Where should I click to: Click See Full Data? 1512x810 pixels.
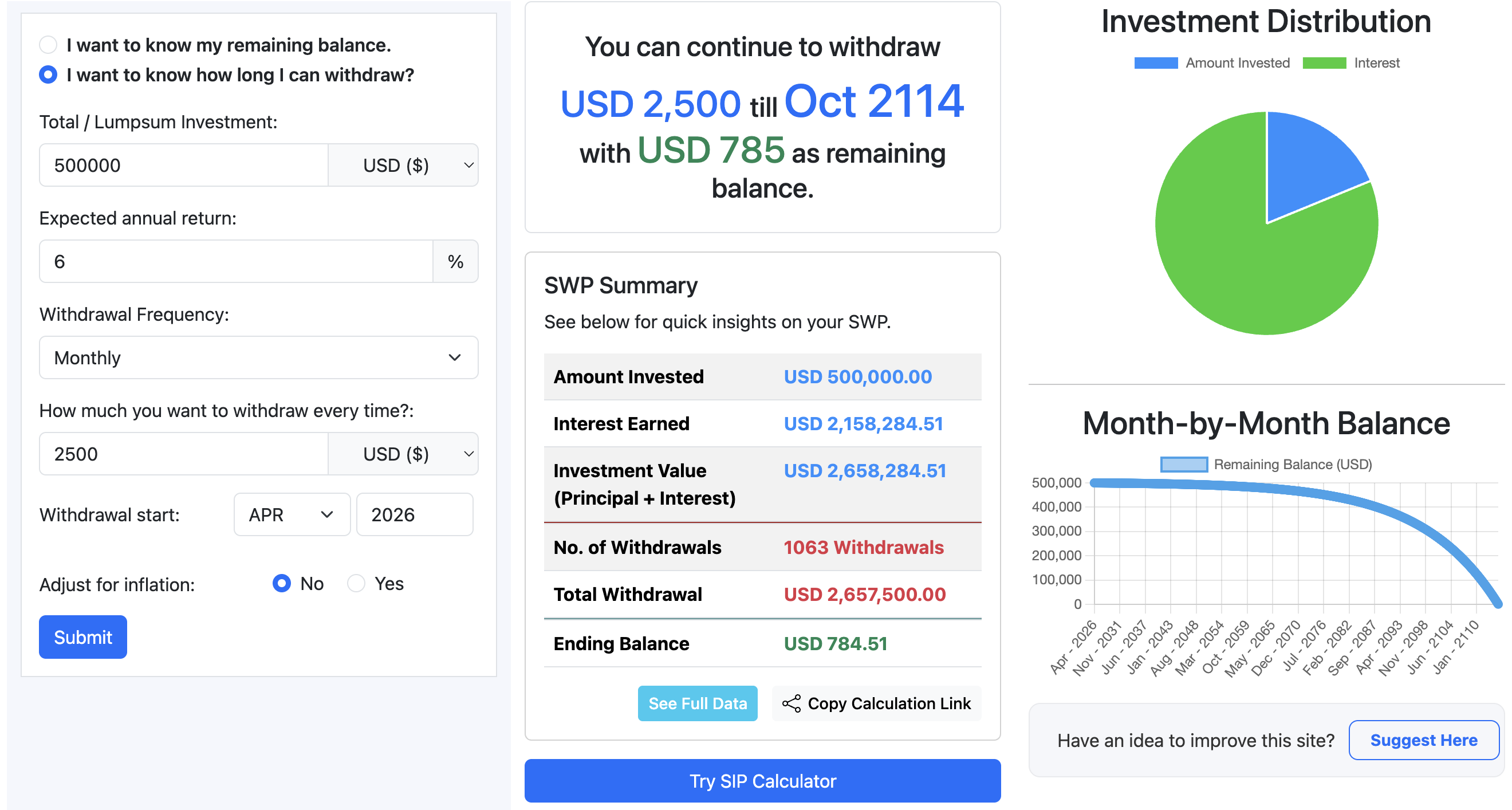click(698, 703)
